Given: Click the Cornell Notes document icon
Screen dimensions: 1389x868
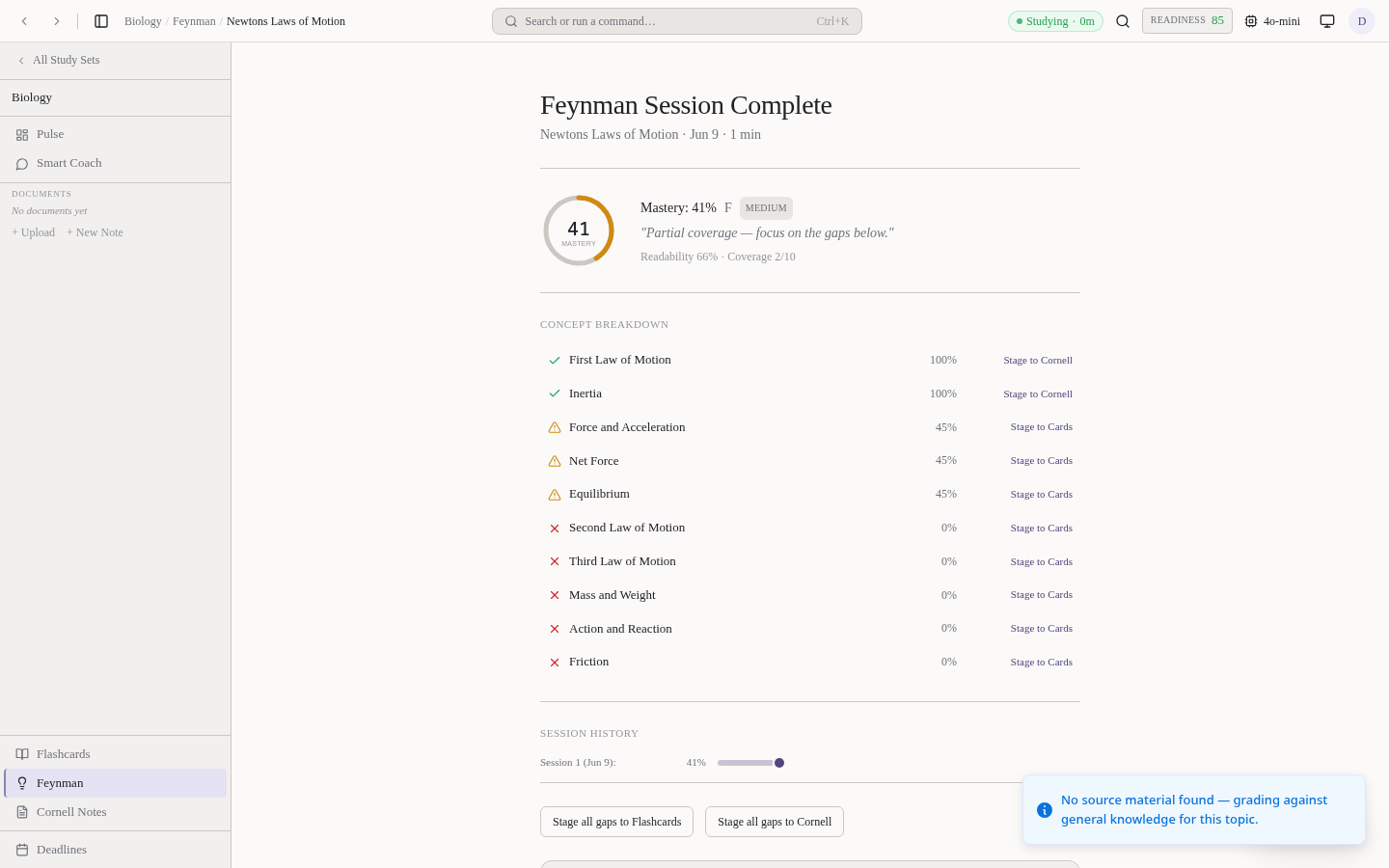Looking at the screenshot, I should pos(22,812).
